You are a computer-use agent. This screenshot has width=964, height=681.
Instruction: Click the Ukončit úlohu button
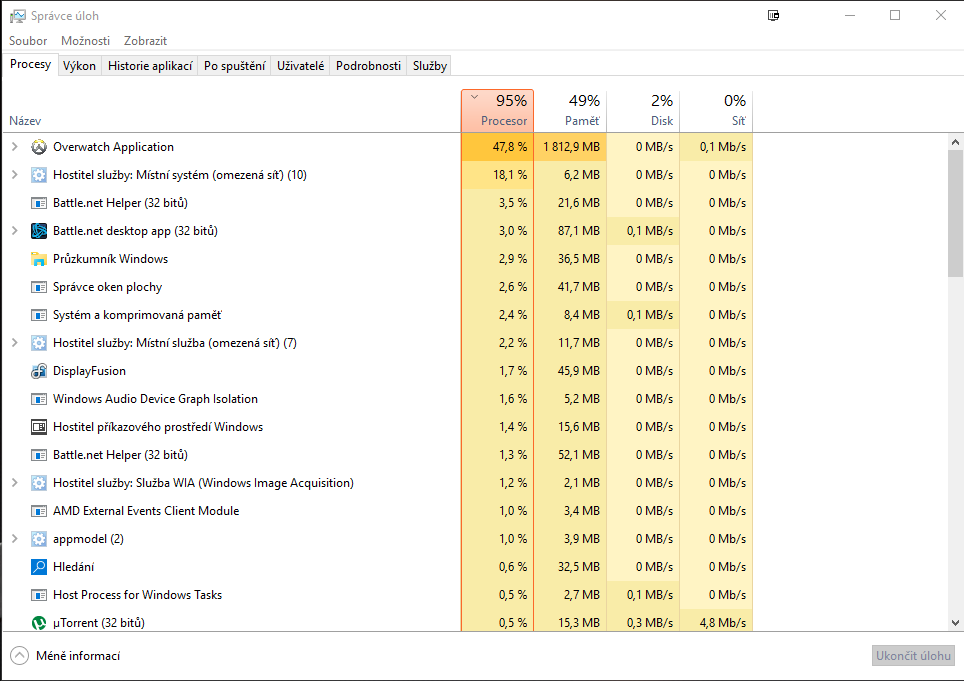pyautogui.click(x=913, y=656)
